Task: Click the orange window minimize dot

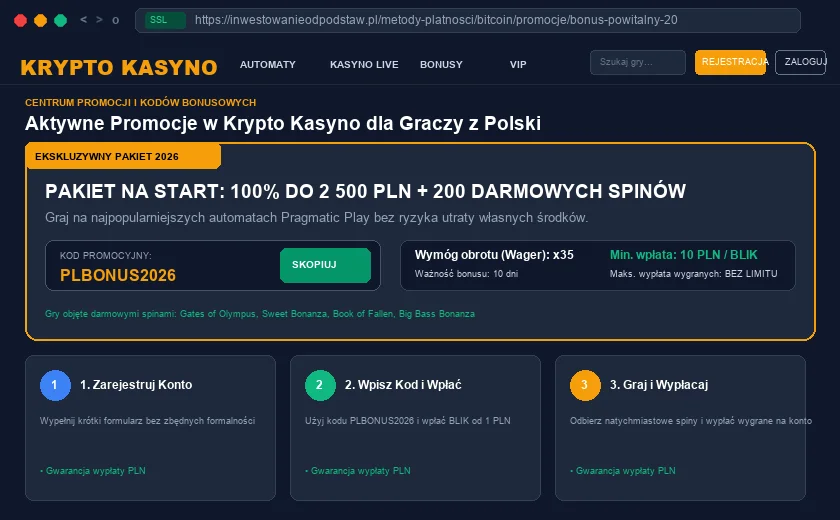Action: [x=40, y=20]
